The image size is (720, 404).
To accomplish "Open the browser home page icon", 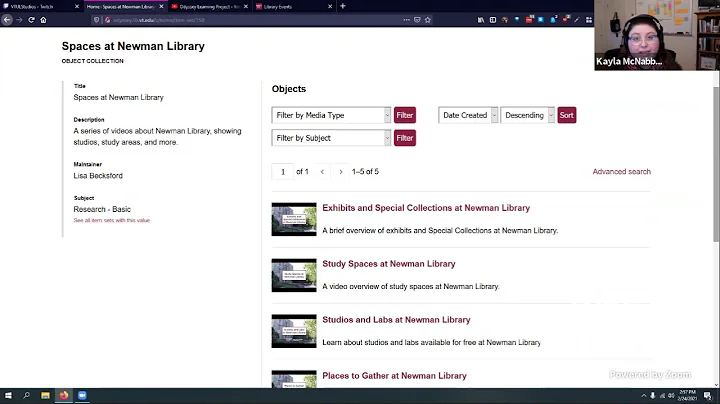I will (43, 20).
